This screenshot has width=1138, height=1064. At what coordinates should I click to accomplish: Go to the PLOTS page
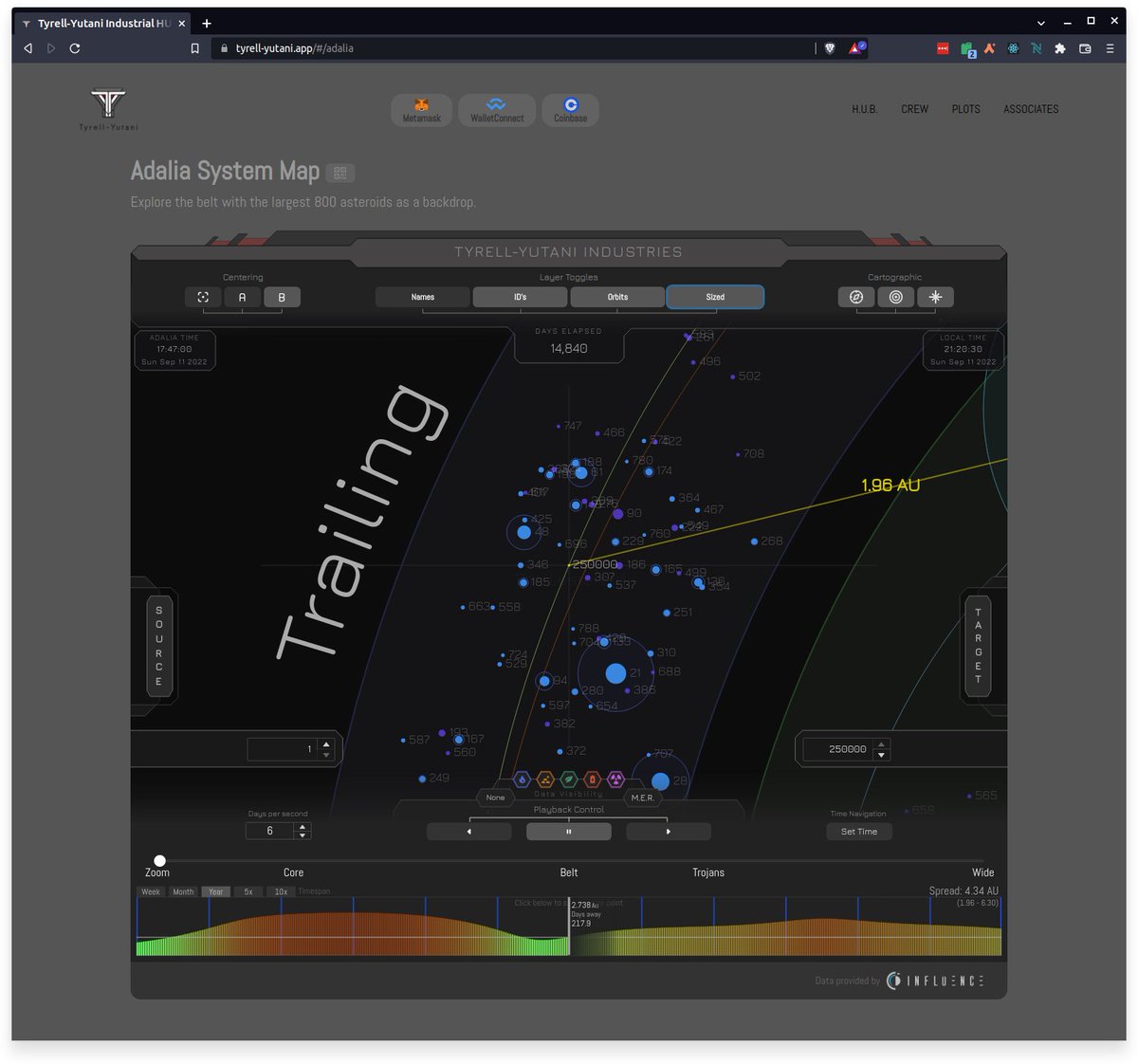pos(965,109)
